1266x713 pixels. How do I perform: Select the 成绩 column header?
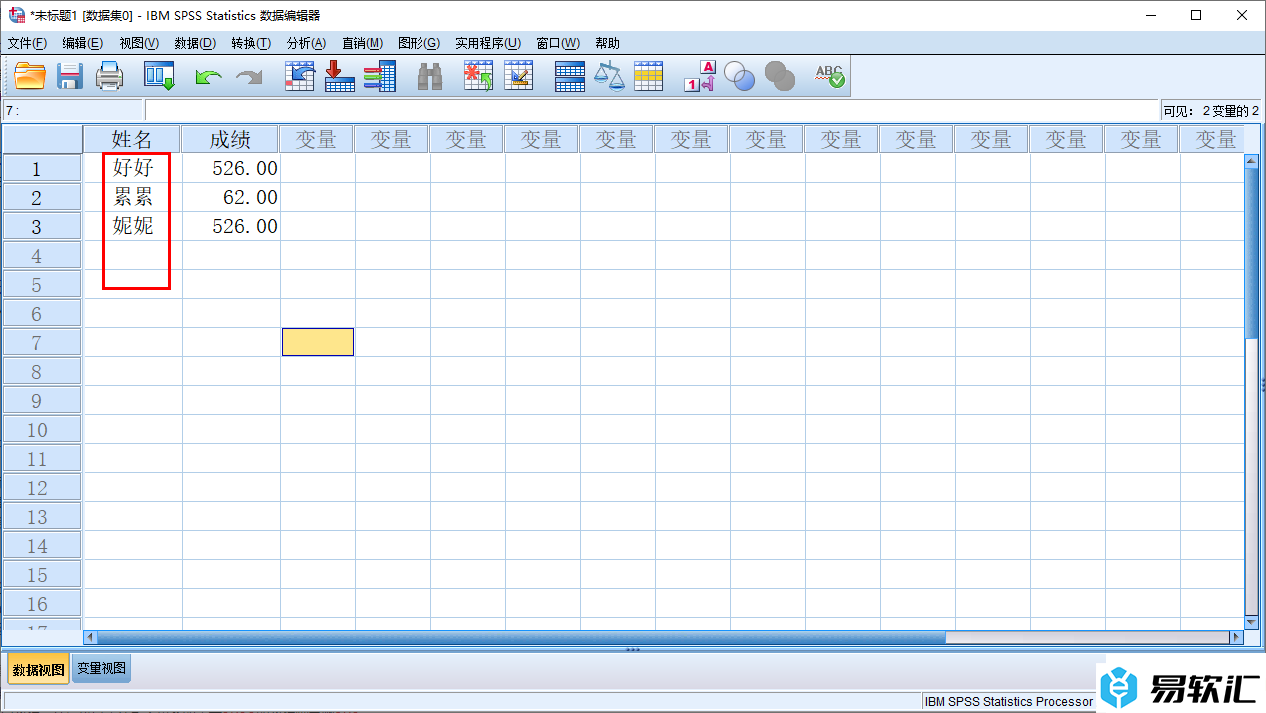(230, 139)
